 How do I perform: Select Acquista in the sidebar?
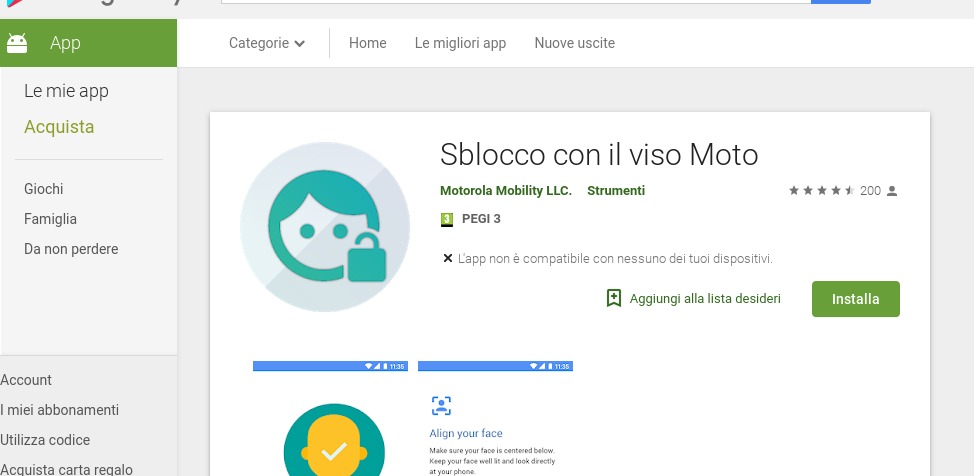click(x=59, y=127)
